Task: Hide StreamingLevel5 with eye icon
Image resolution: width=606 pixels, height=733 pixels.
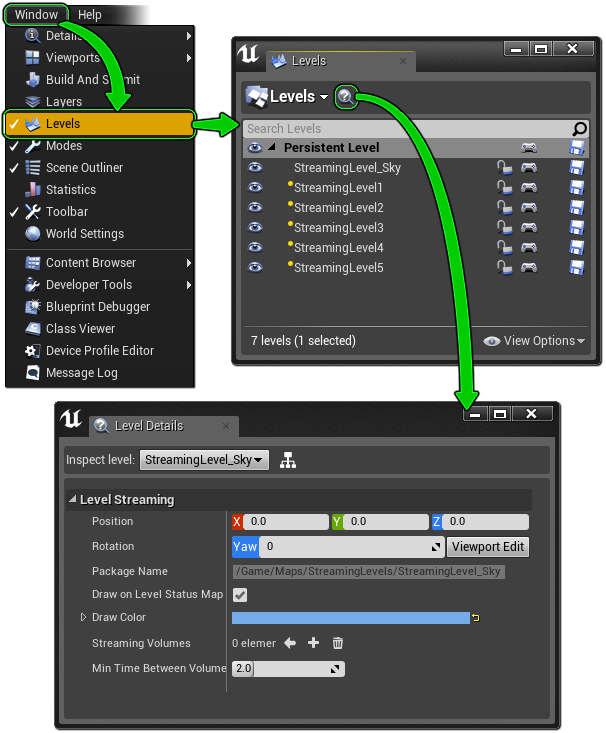Action: pyautogui.click(x=255, y=268)
